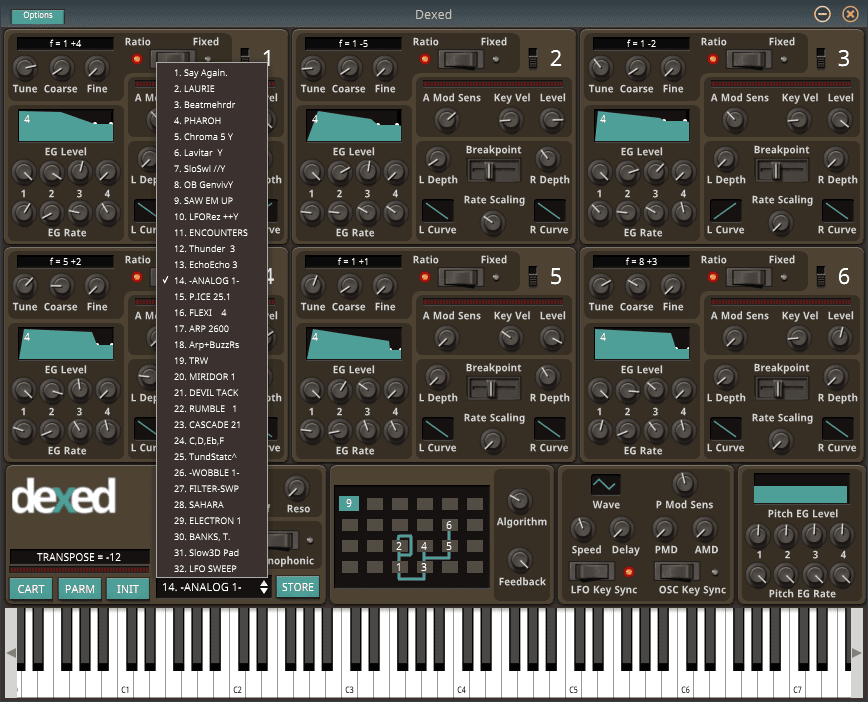Click the CART button

pos(31,589)
